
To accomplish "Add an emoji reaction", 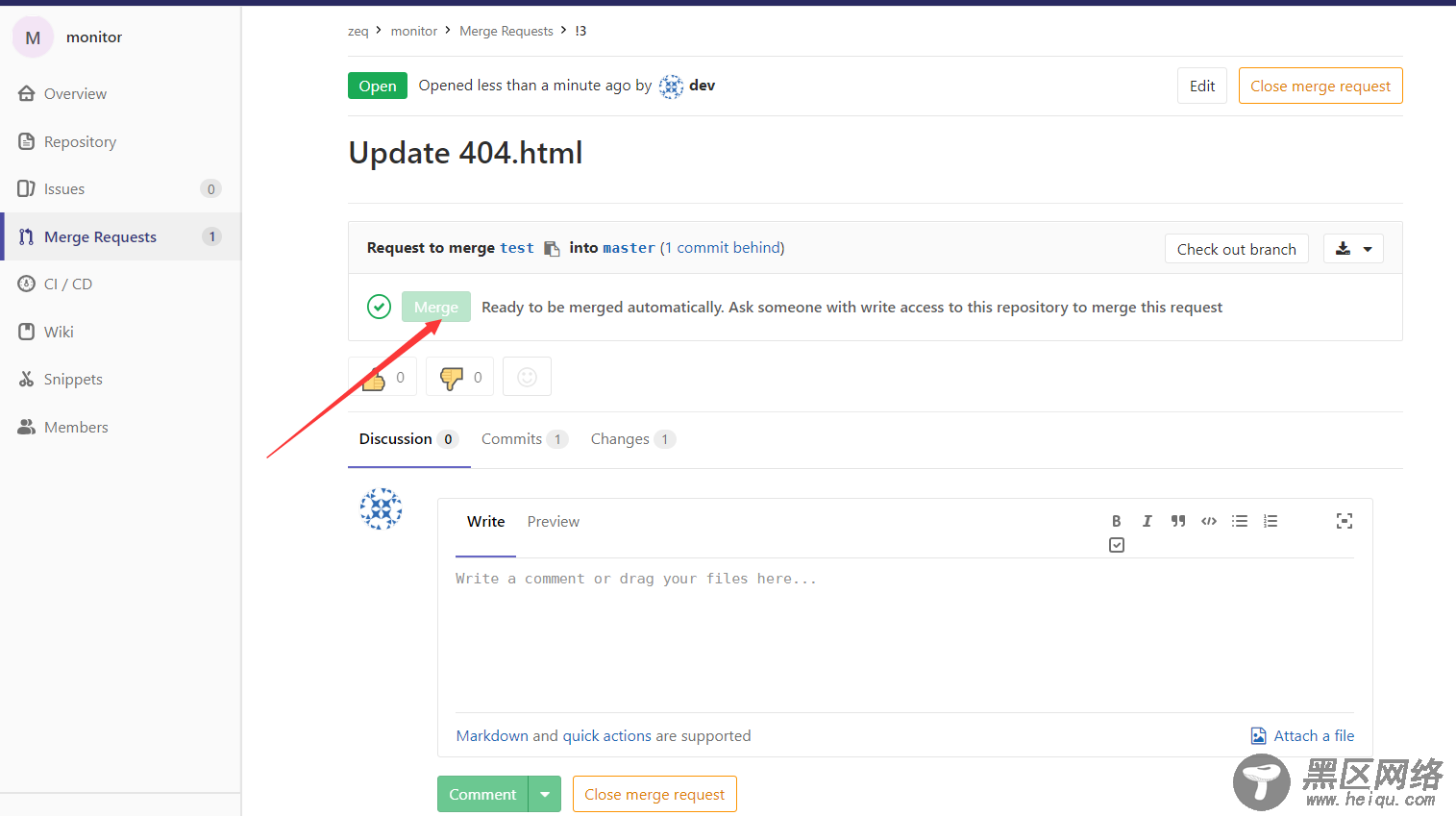I will tap(527, 377).
